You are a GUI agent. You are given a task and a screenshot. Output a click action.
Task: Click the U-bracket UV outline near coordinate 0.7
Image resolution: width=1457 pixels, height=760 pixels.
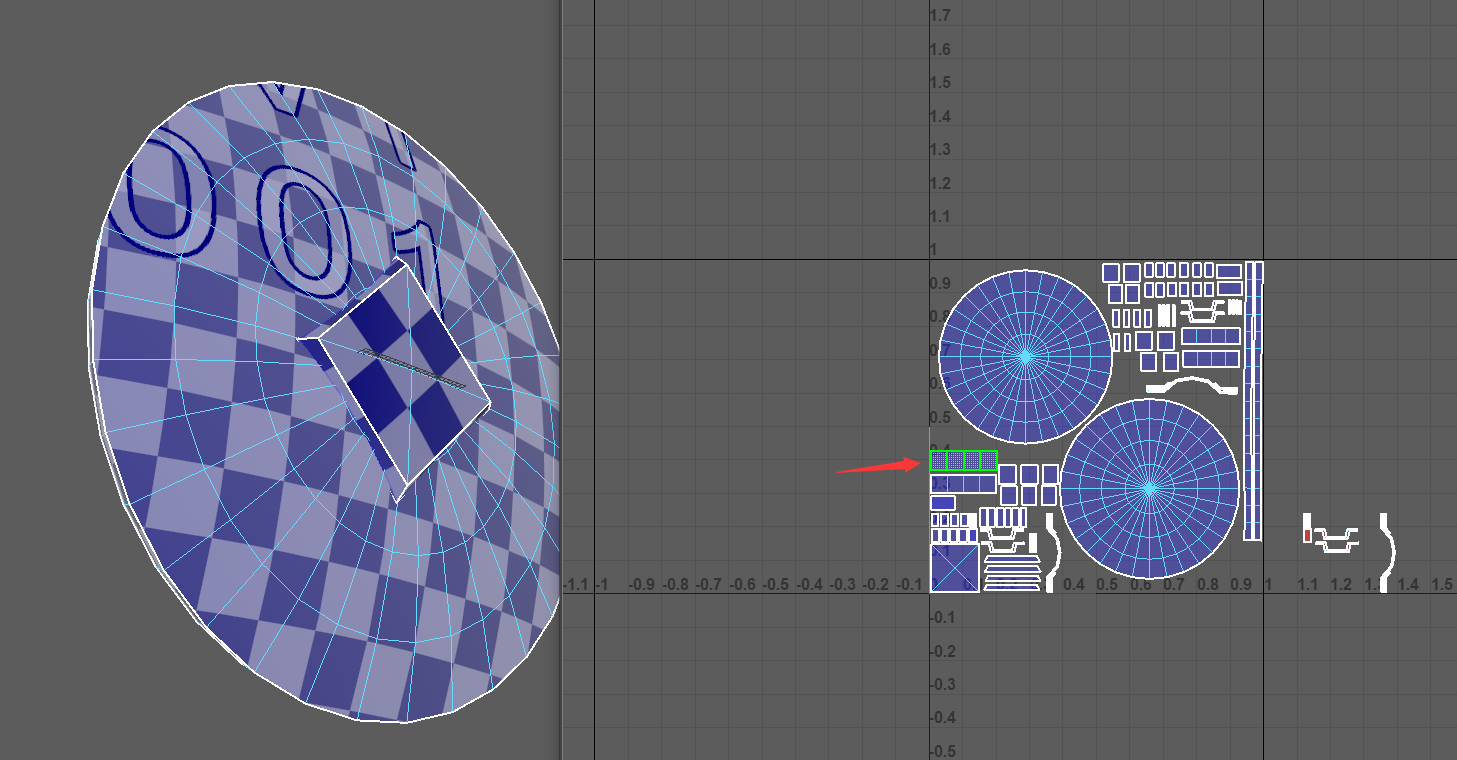tap(1203, 310)
